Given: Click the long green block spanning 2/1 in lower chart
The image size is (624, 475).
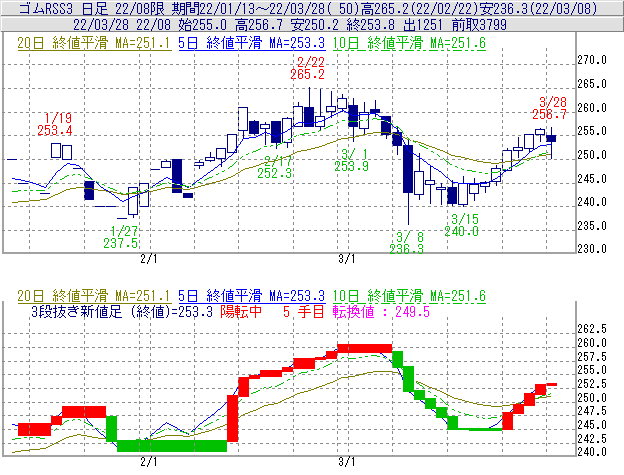Looking at the screenshot, I should pos(172,446).
